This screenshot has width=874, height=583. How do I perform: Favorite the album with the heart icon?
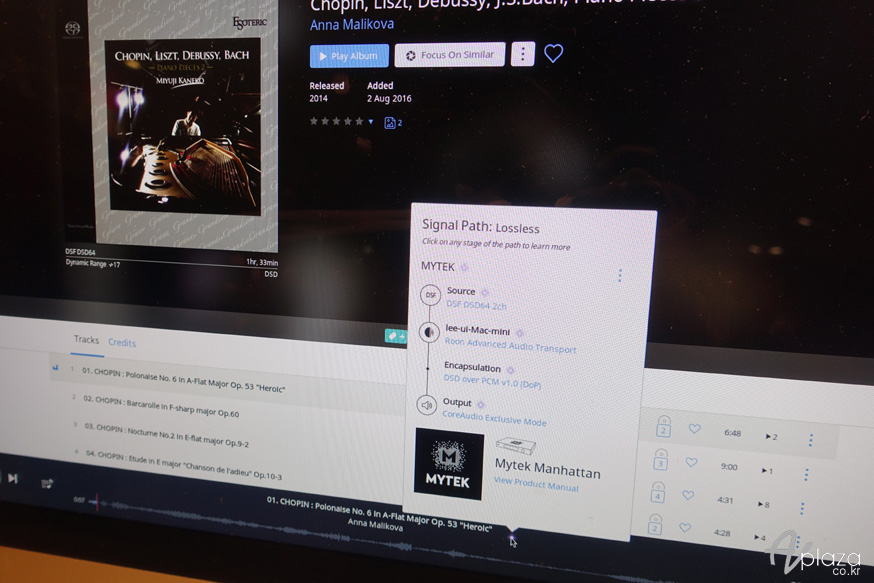click(553, 54)
